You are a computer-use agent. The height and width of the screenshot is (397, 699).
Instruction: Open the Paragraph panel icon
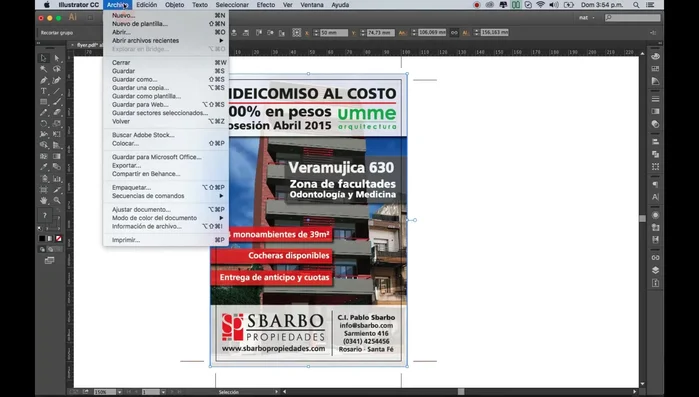[x=655, y=184]
